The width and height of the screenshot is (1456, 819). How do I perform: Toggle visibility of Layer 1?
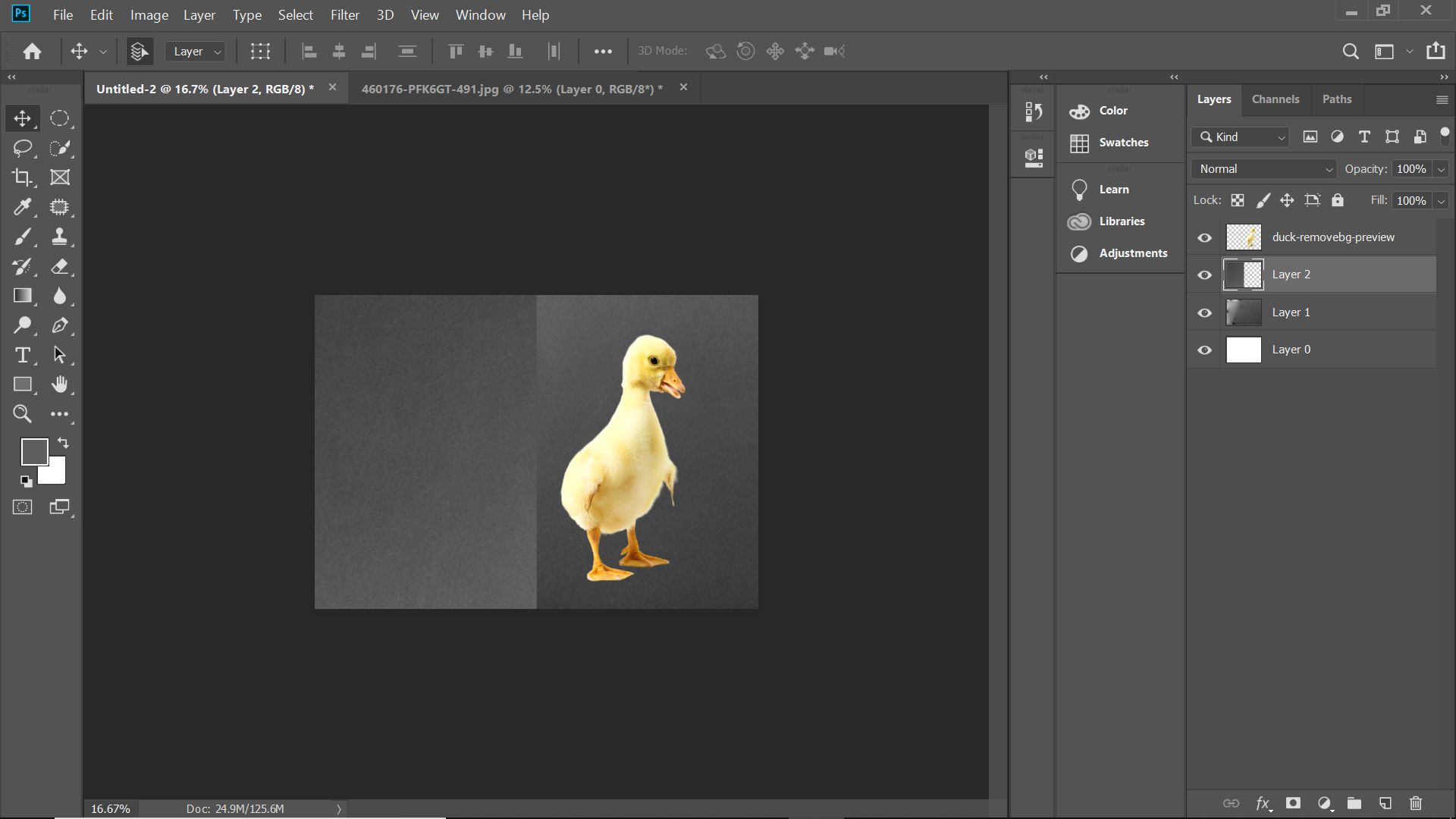pos(1204,312)
